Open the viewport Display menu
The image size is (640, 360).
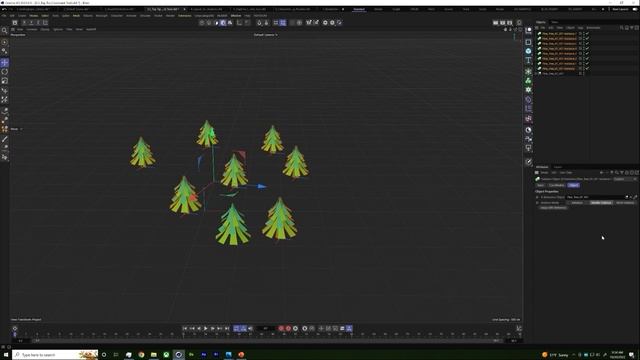click(44, 29)
